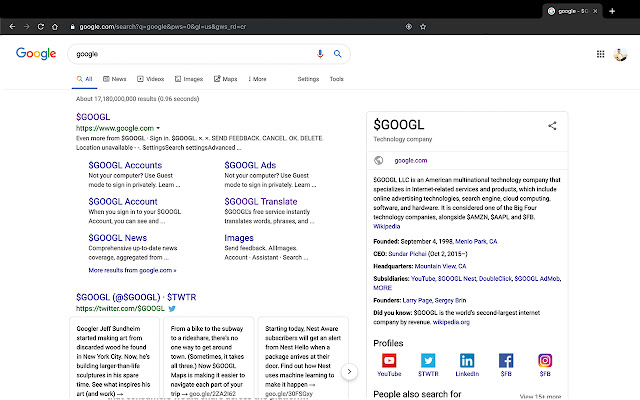Open the $GOOGL News sitelink
The height and width of the screenshot is (400, 640).
click(118, 238)
